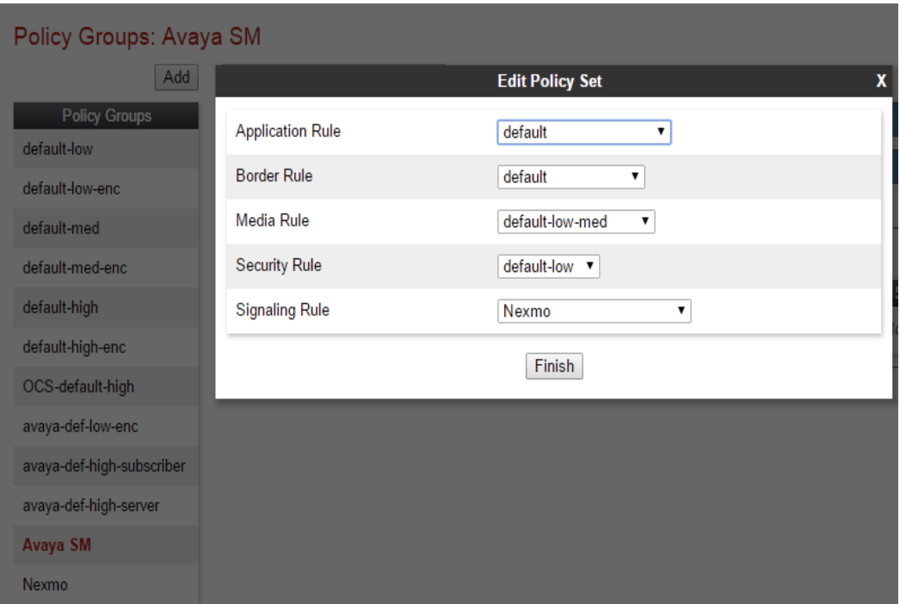Select the default-high policy group
The width and height of the screenshot is (900, 604).
point(106,308)
